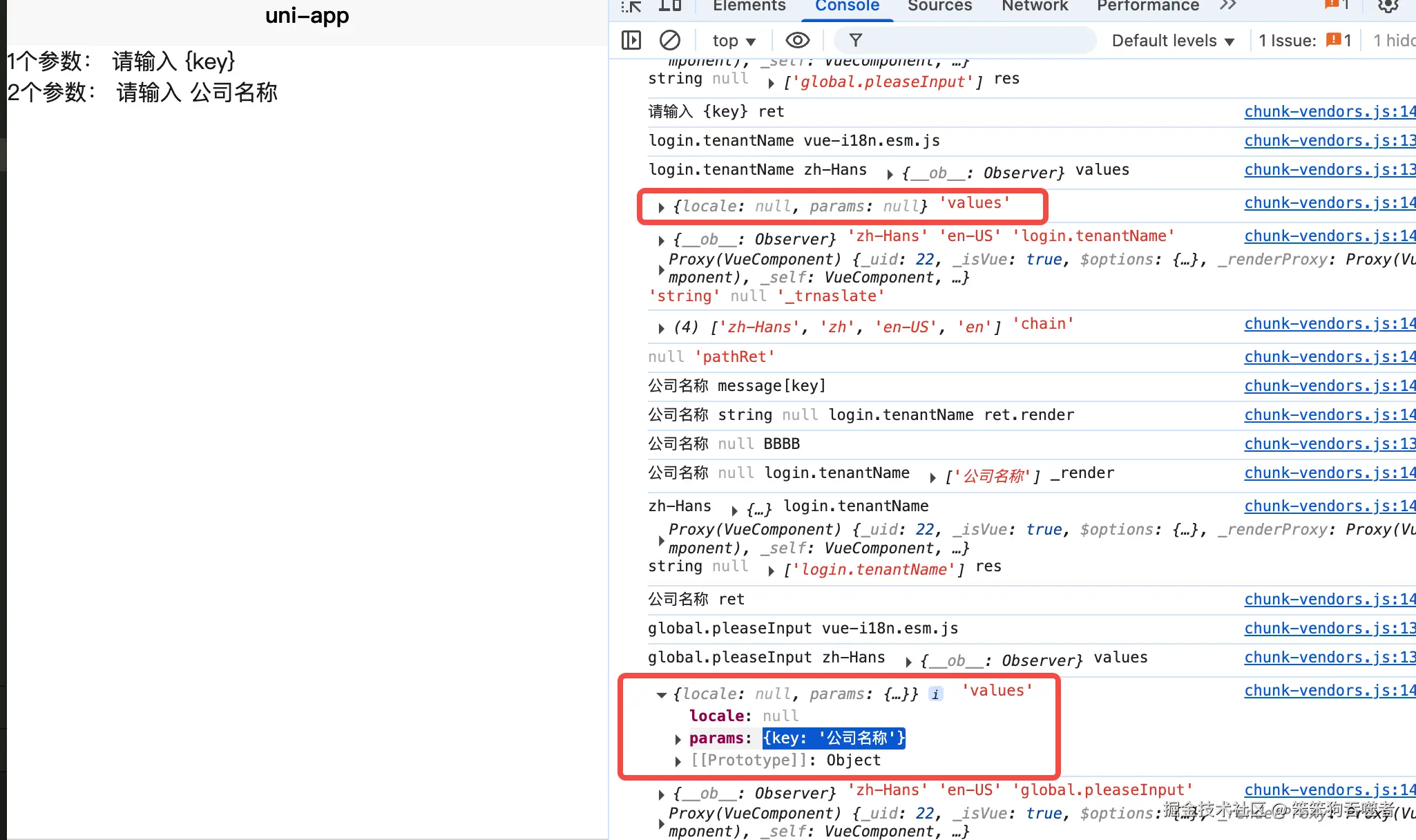Image resolution: width=1416 pixels, height=840 pixels.
Task: Open the top context dropdown
Action: [734, 41]
